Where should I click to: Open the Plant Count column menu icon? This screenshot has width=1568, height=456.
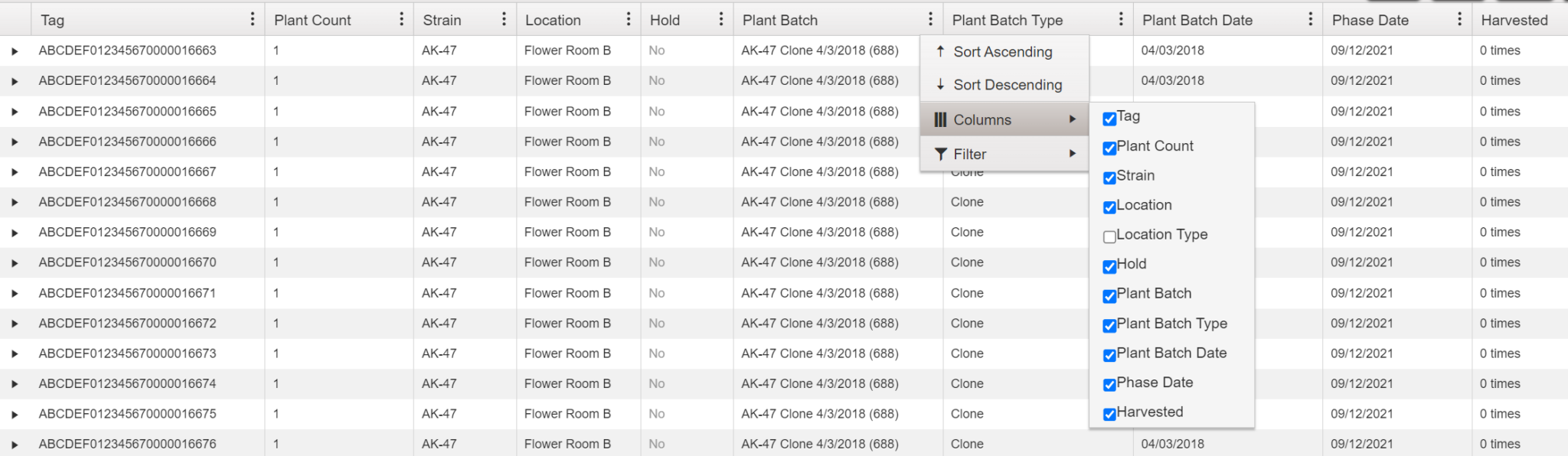[x=401, y=19]
